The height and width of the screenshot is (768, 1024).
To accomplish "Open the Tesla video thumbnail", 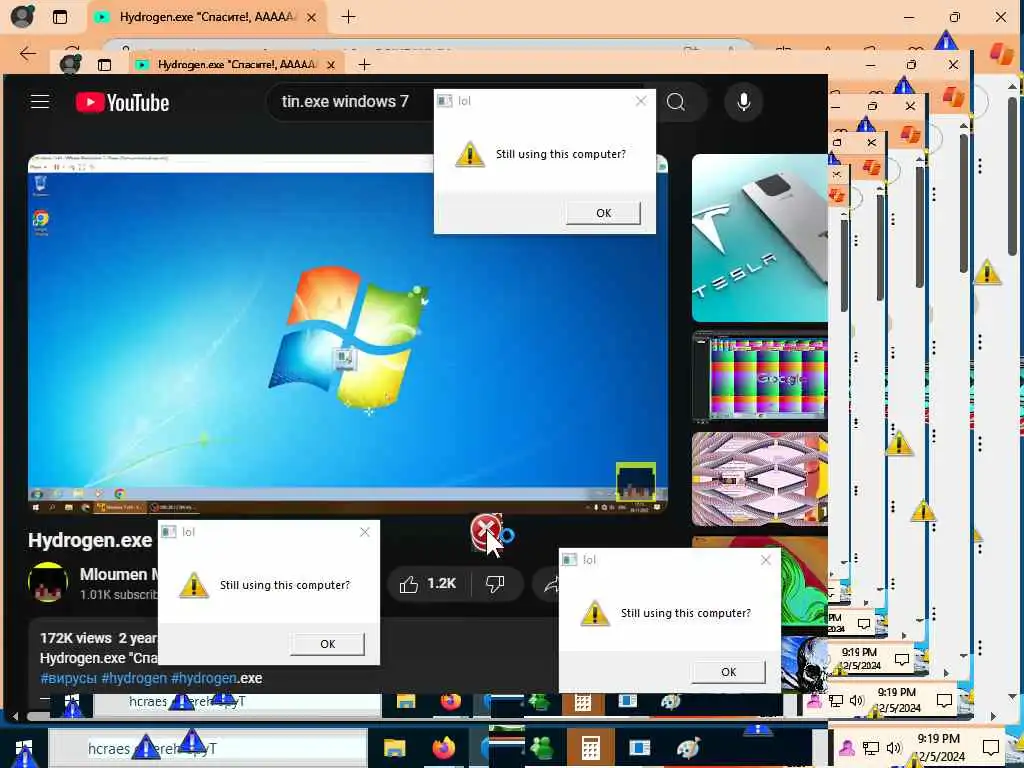I will [x=760, y=238].
